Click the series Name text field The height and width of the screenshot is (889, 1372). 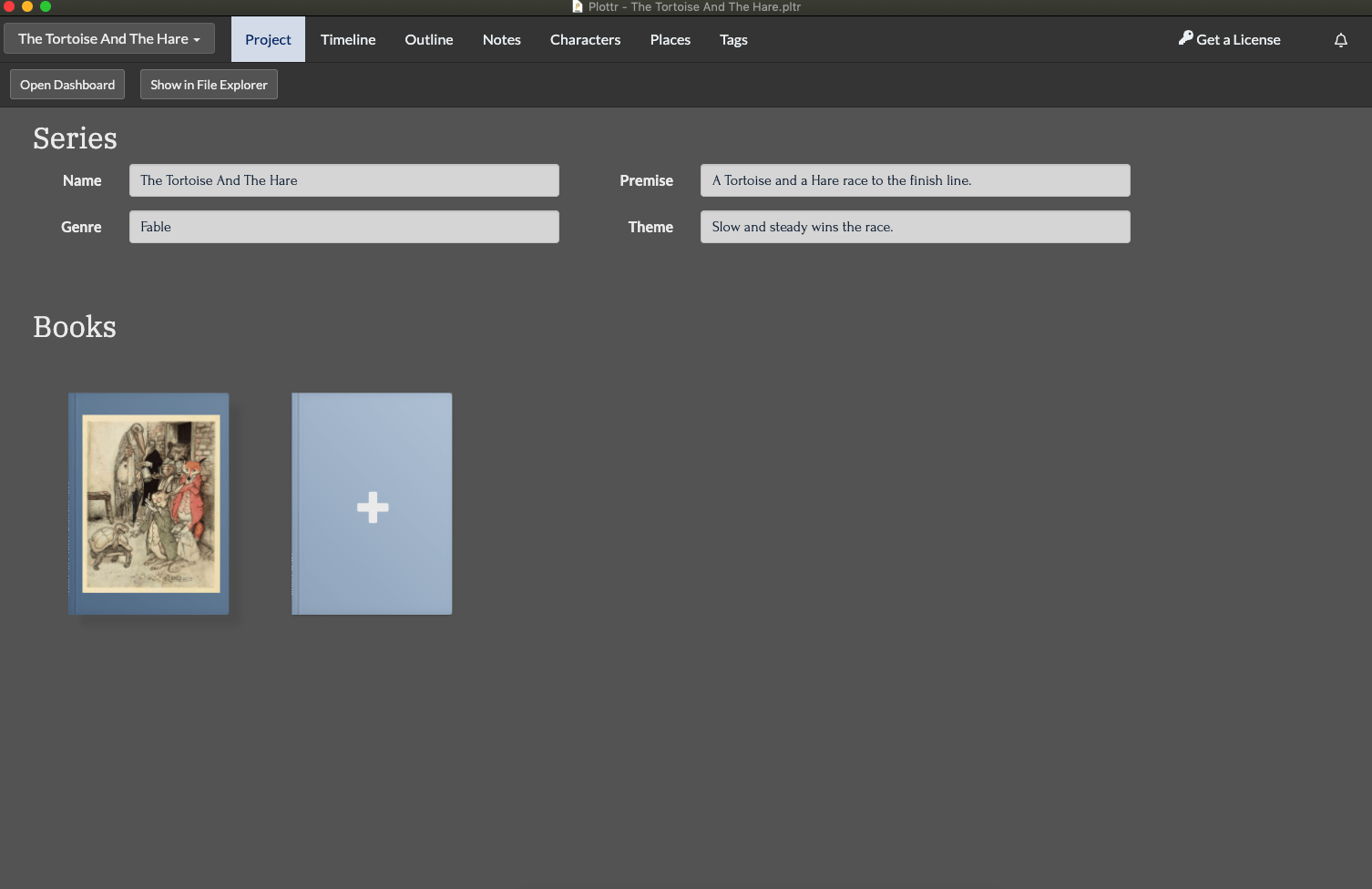click(343, 180)
